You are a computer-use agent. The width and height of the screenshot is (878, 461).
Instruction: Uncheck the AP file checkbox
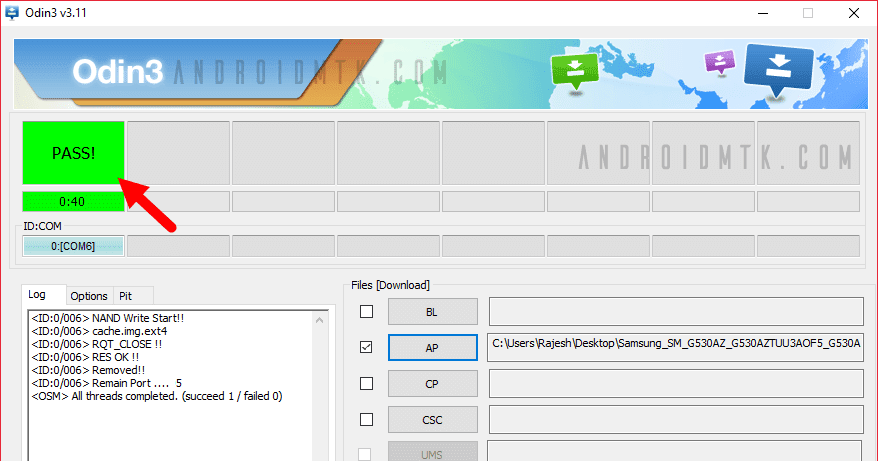pos(366,347)
